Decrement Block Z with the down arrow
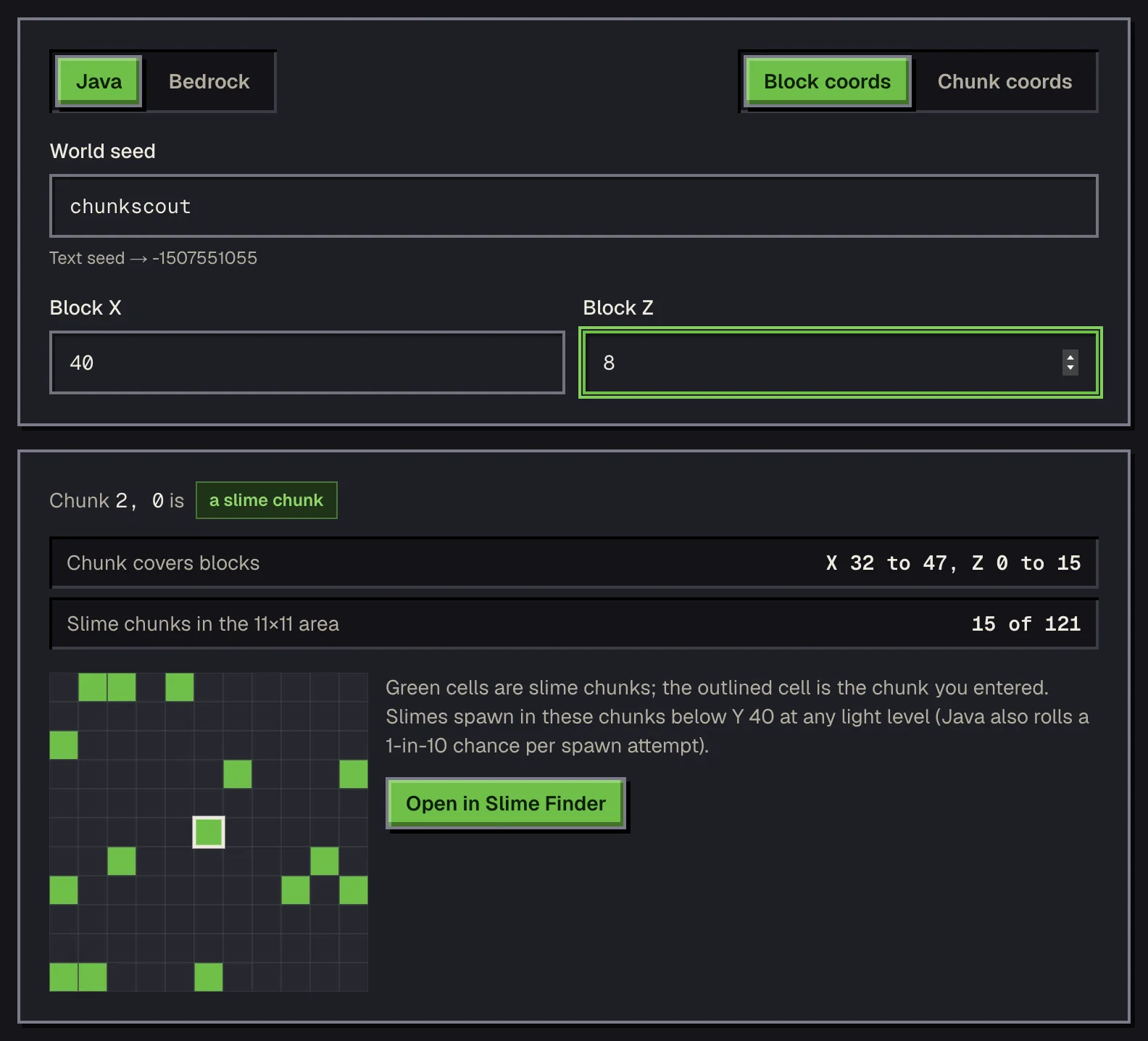This screenshot has height=1041, width=1148. (x=1070, y=368)
